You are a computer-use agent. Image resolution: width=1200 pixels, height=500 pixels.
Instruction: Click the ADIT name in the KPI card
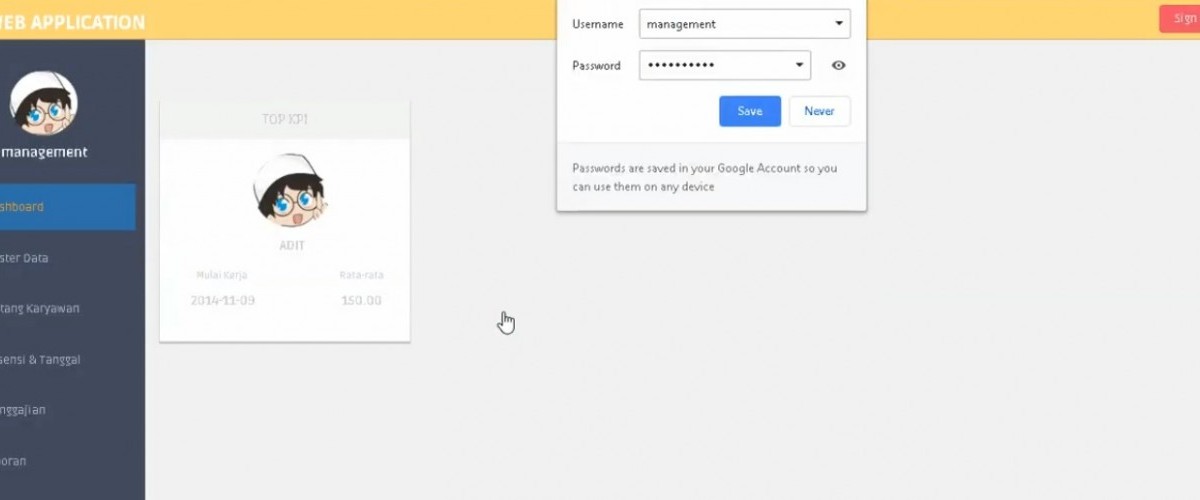pyautogui.click(x=292, y=245)
